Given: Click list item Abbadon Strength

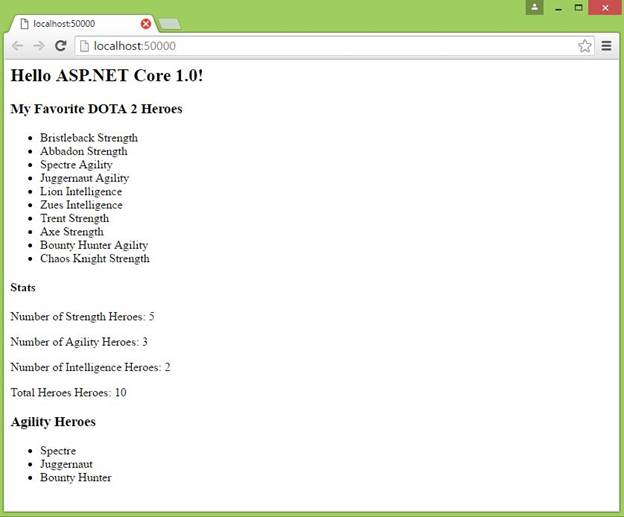Looking at the screenshot, I should [84, 151].
